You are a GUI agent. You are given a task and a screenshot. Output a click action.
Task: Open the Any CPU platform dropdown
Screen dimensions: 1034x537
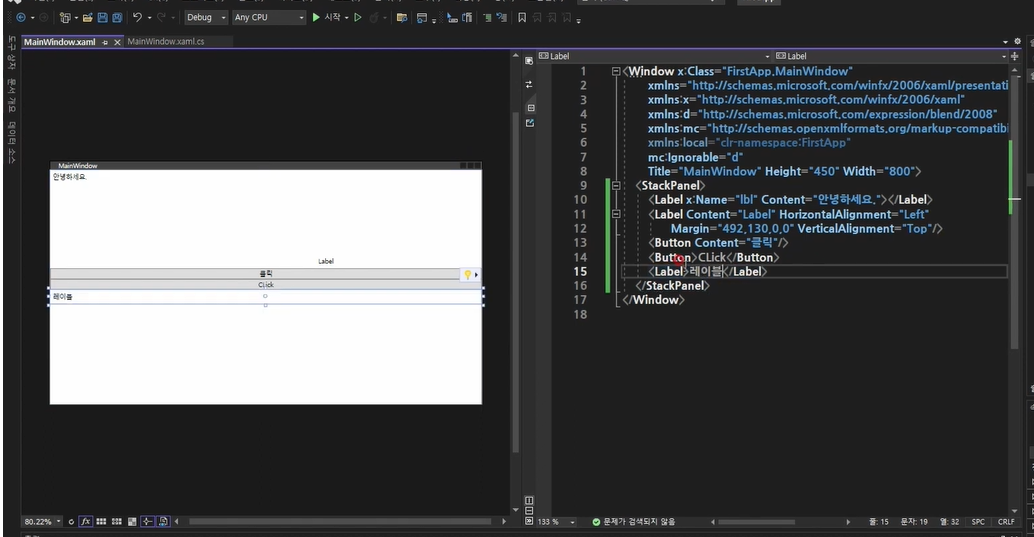[x=268, y=18]
